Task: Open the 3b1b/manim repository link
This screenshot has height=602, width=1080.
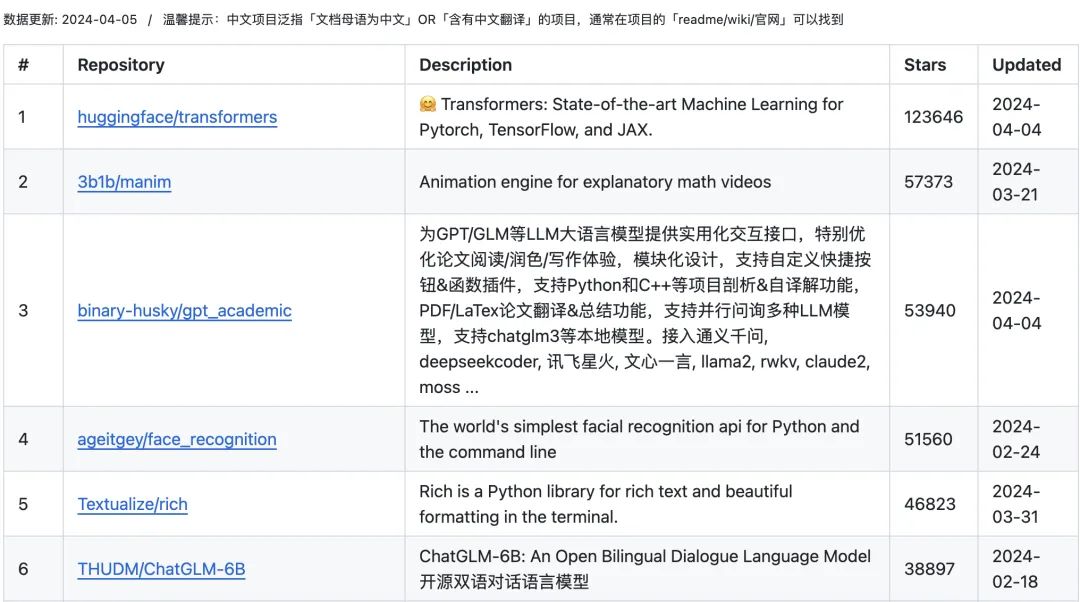Action: [x=123, y=182]
